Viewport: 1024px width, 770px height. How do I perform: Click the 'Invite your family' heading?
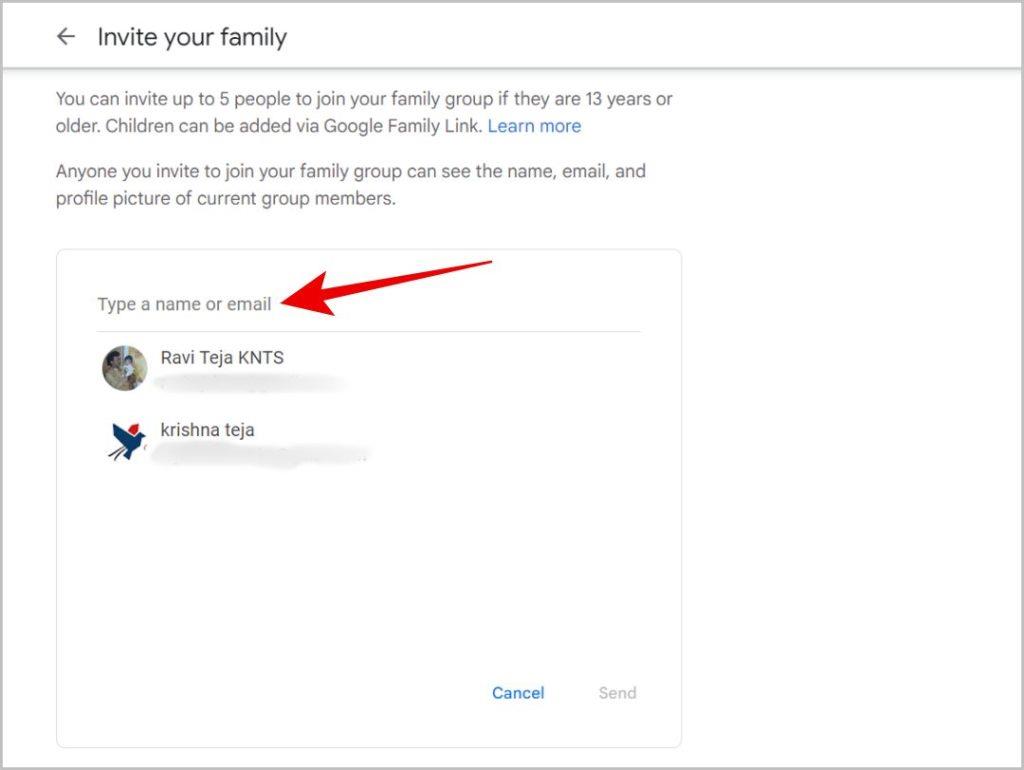pos(192,37)
